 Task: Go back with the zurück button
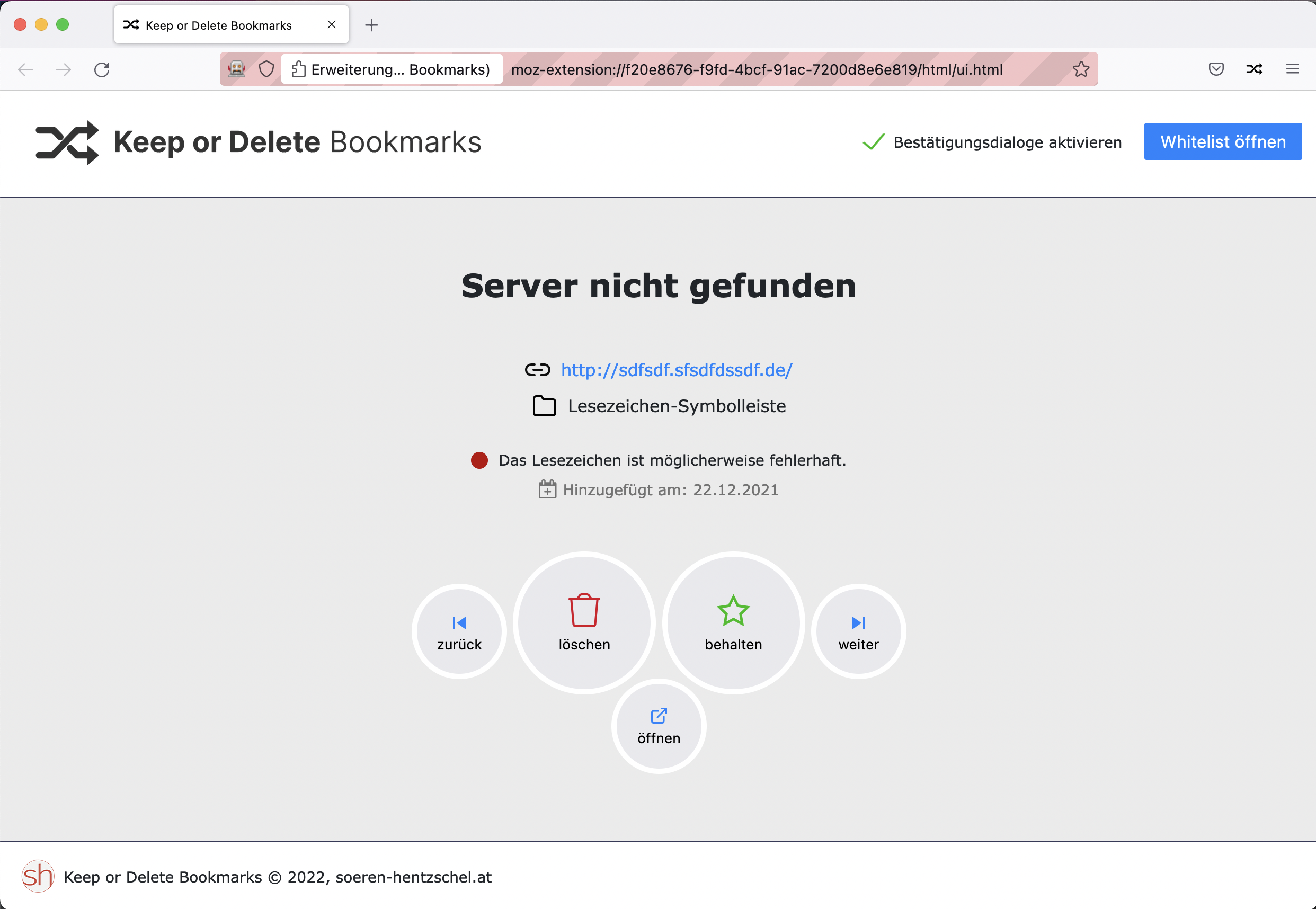459,631
